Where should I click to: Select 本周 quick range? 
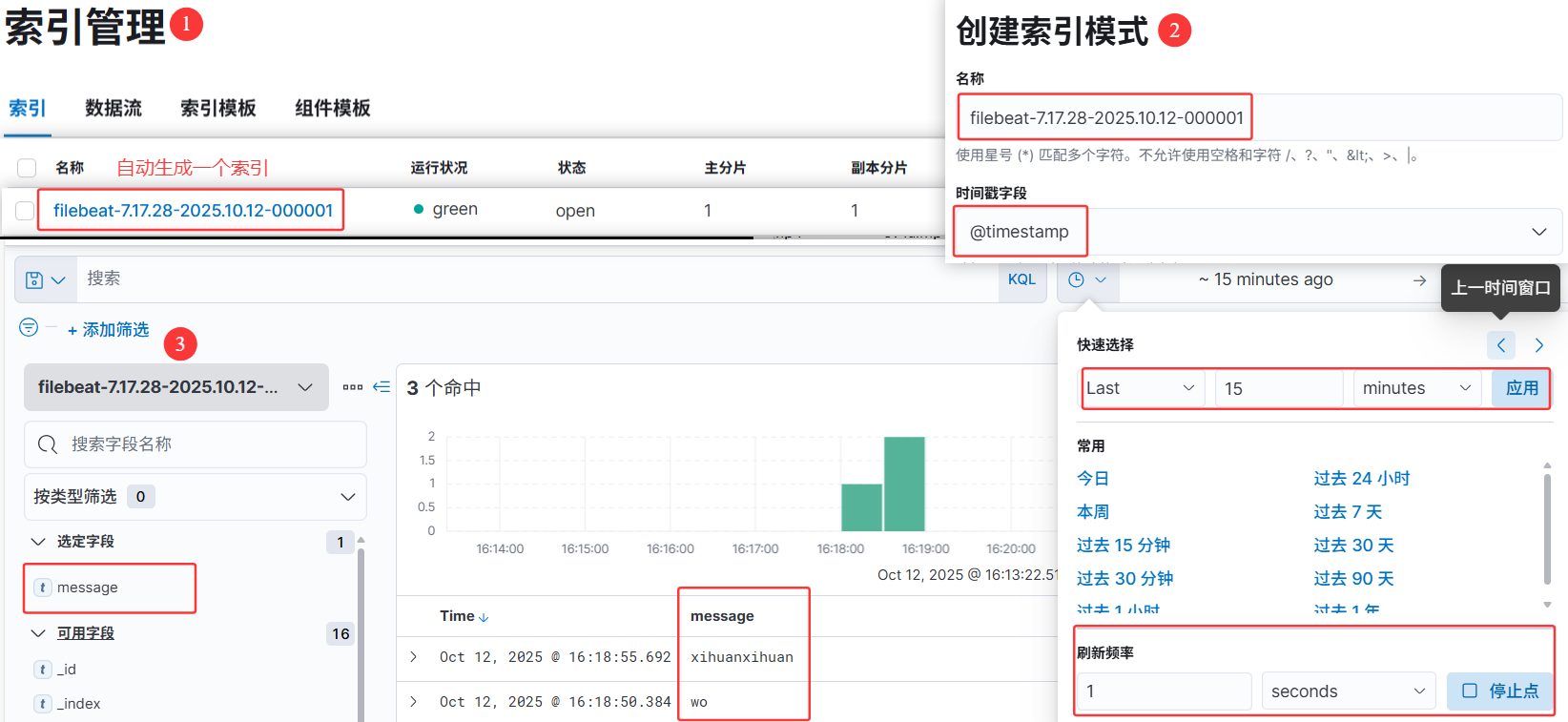click(1093, 512)
